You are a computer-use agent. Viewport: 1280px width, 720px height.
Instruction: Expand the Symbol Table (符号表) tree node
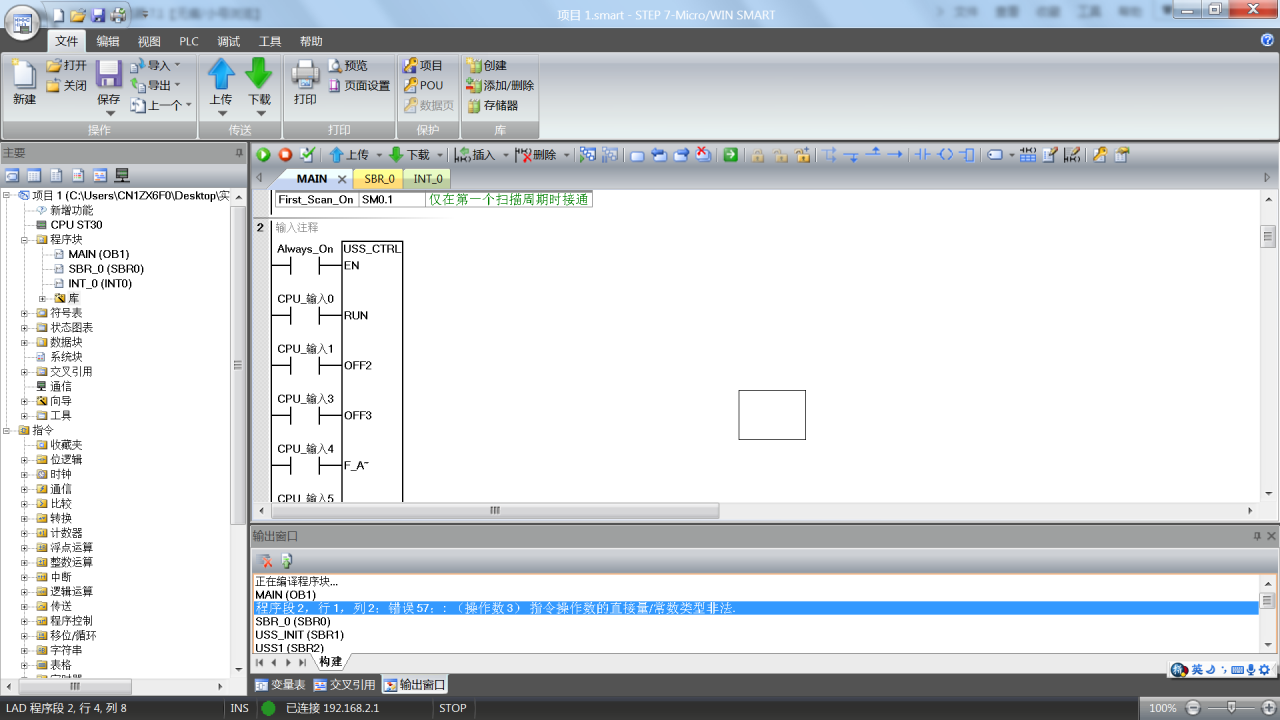coord(25,313)
